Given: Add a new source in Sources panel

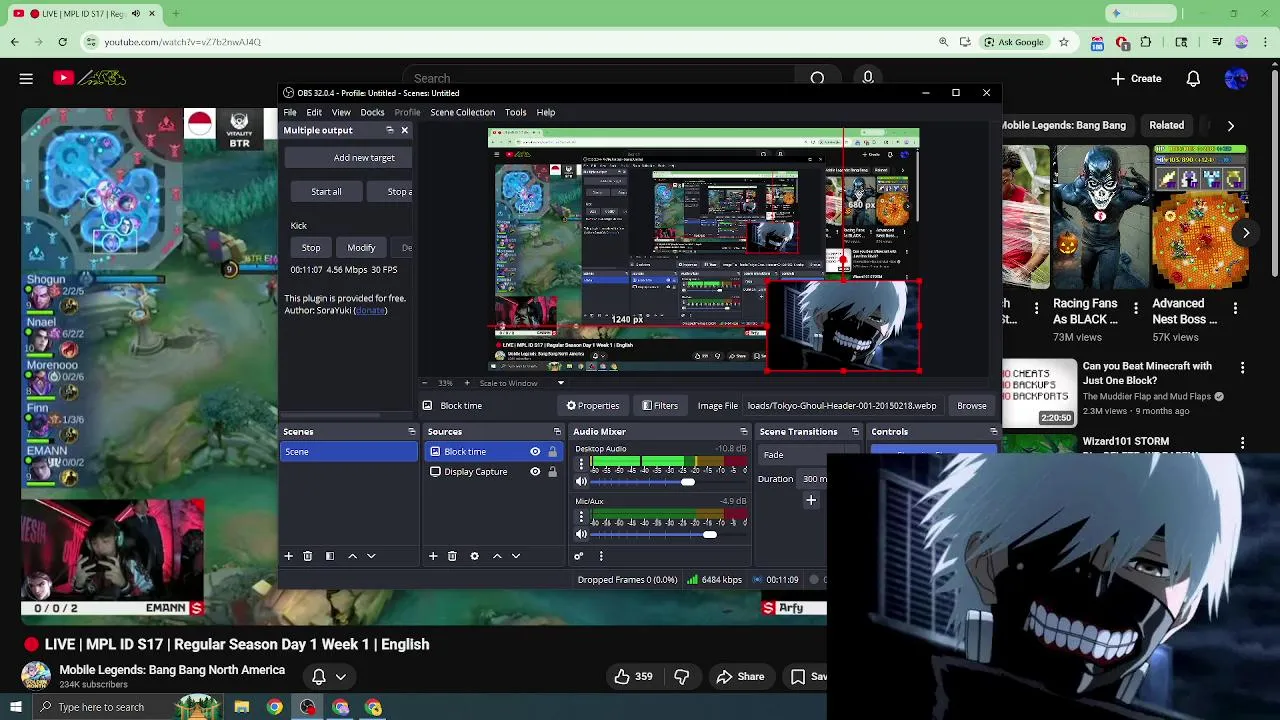Looking at the screenshot, I should pos(433,556).
